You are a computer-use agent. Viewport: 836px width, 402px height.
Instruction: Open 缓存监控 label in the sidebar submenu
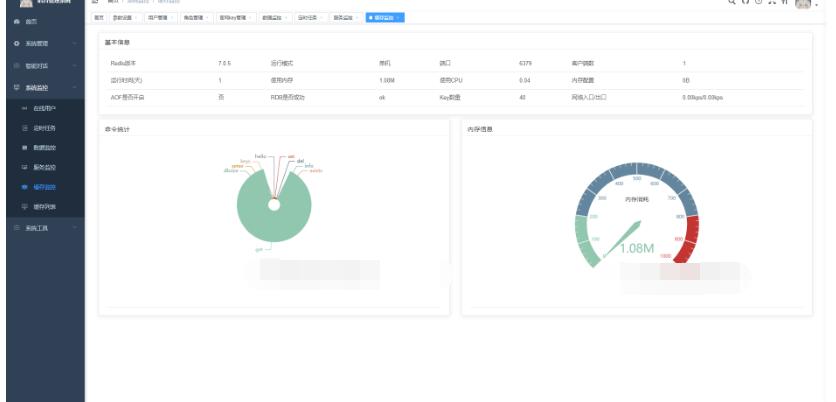click(x=45, y=187)
